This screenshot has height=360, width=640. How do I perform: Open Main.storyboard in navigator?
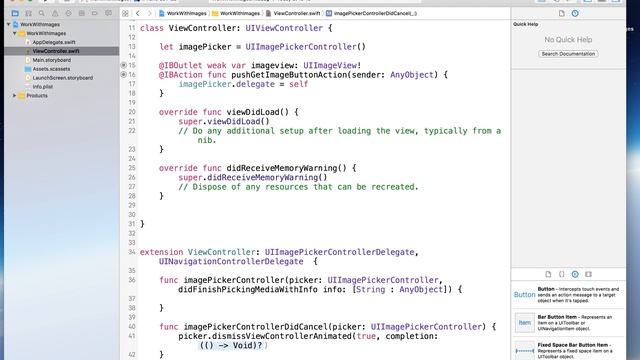(x=51, y=60)
